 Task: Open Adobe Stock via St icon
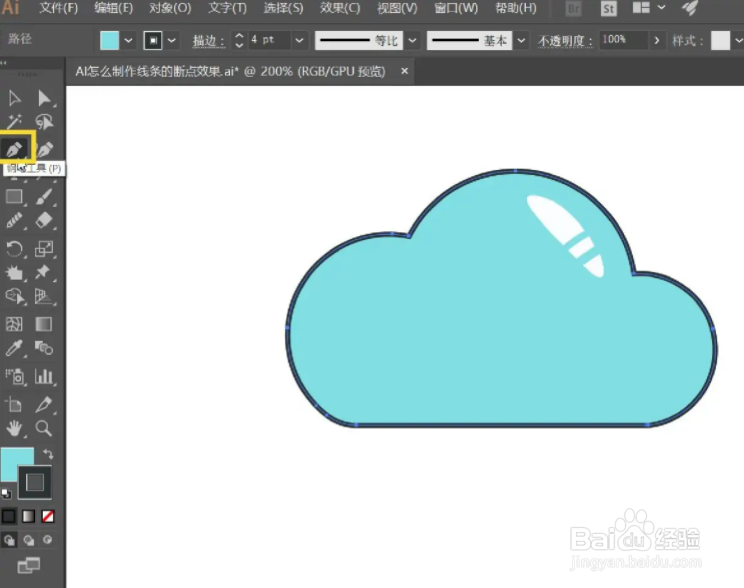(x=609, y=9)
